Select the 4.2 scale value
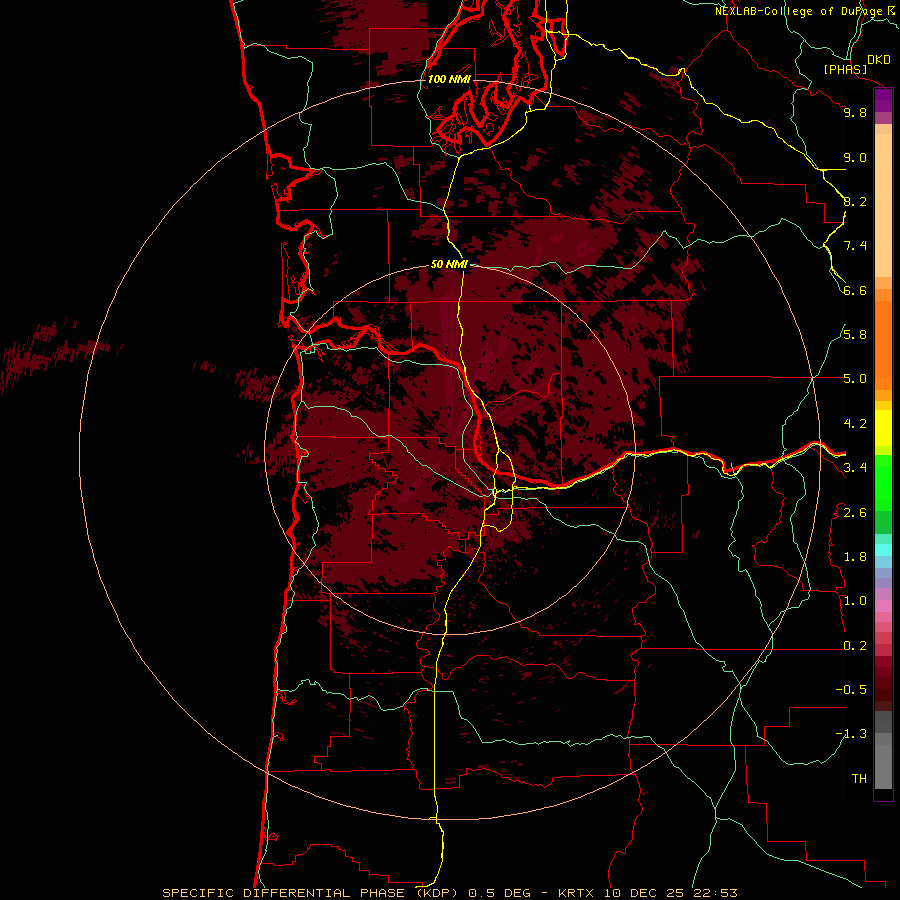Screen dimensions: 900x900 (855, 424)
